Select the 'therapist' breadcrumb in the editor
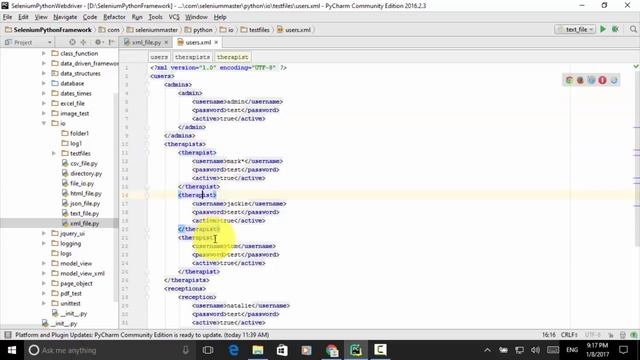The width and height of the screenshot is (640, 360). [x=232, y=57]
